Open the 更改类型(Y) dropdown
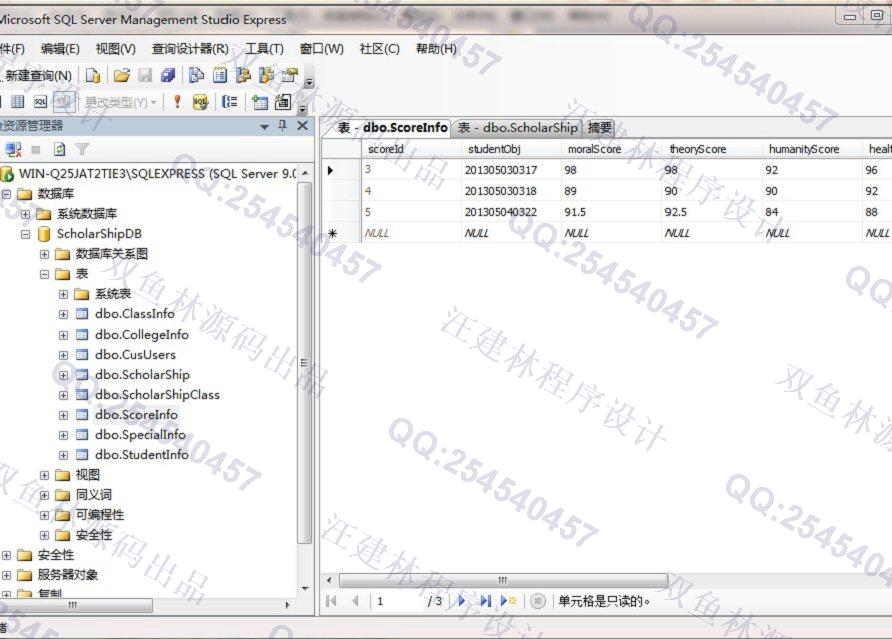This screenshot has width=892, height=639. tap(120, 102)
